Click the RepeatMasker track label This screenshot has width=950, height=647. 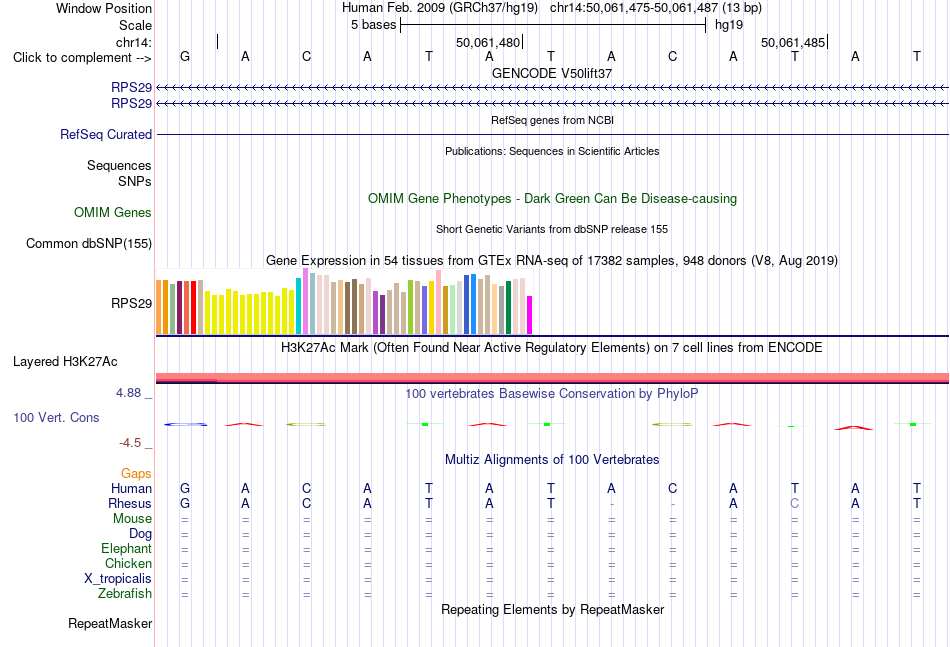(x=110, y=623)
